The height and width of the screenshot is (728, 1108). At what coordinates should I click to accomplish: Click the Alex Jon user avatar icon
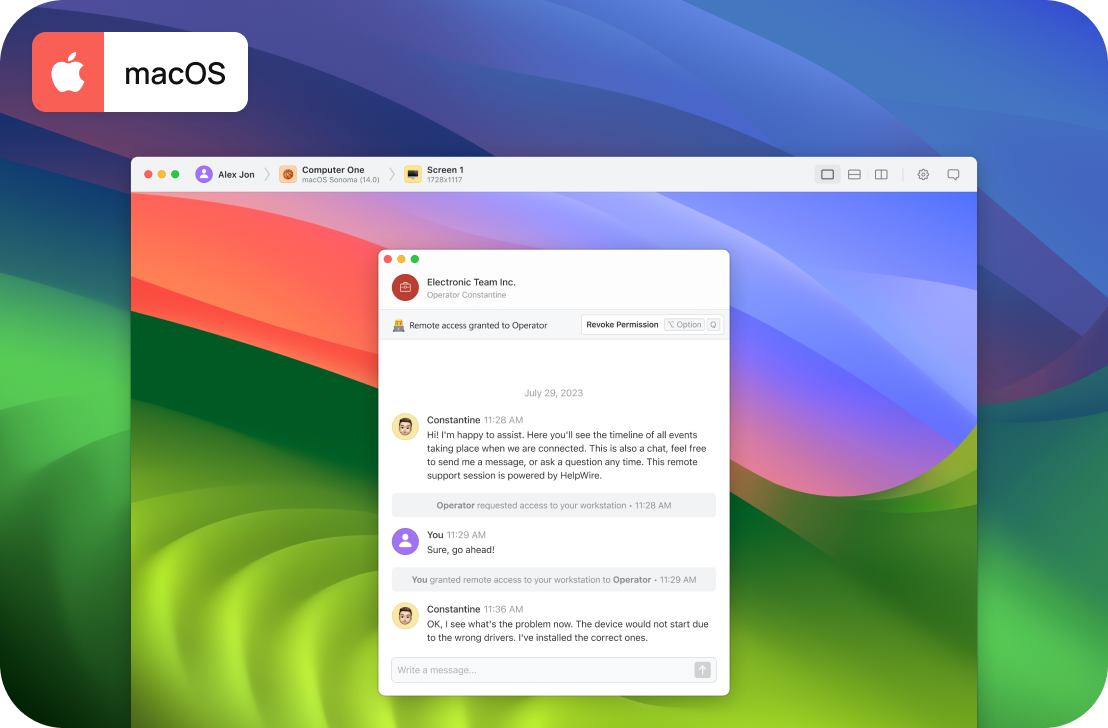click(204, 175)
